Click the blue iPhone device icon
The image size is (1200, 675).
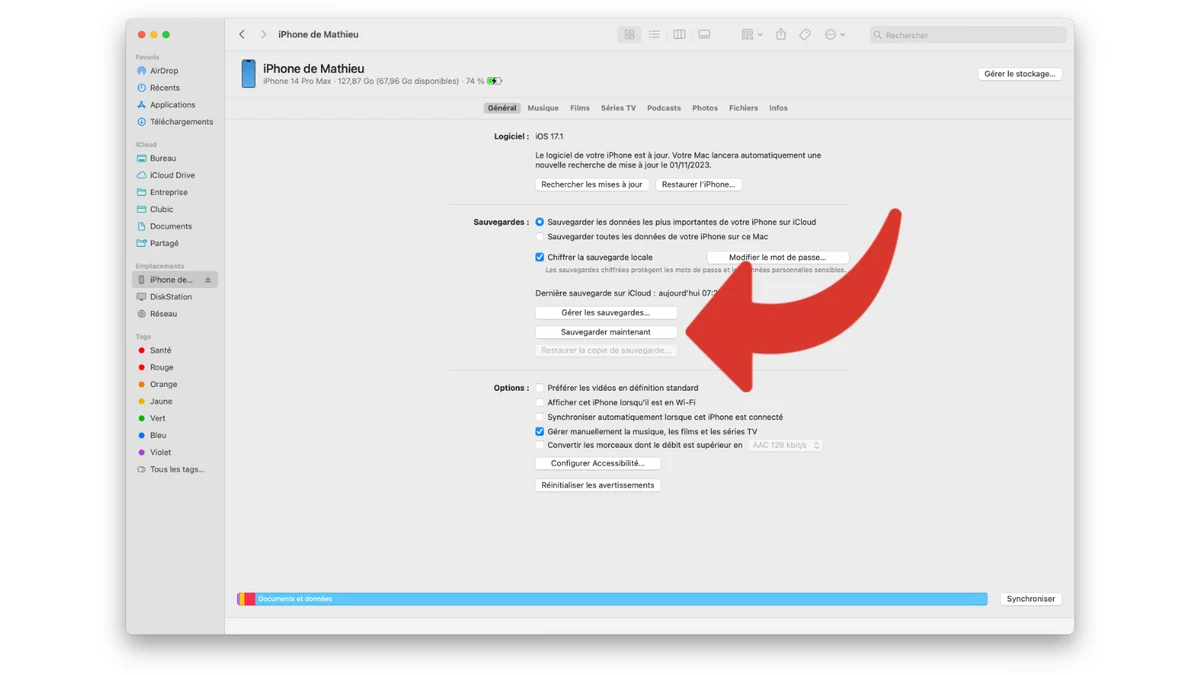(248, 73)
